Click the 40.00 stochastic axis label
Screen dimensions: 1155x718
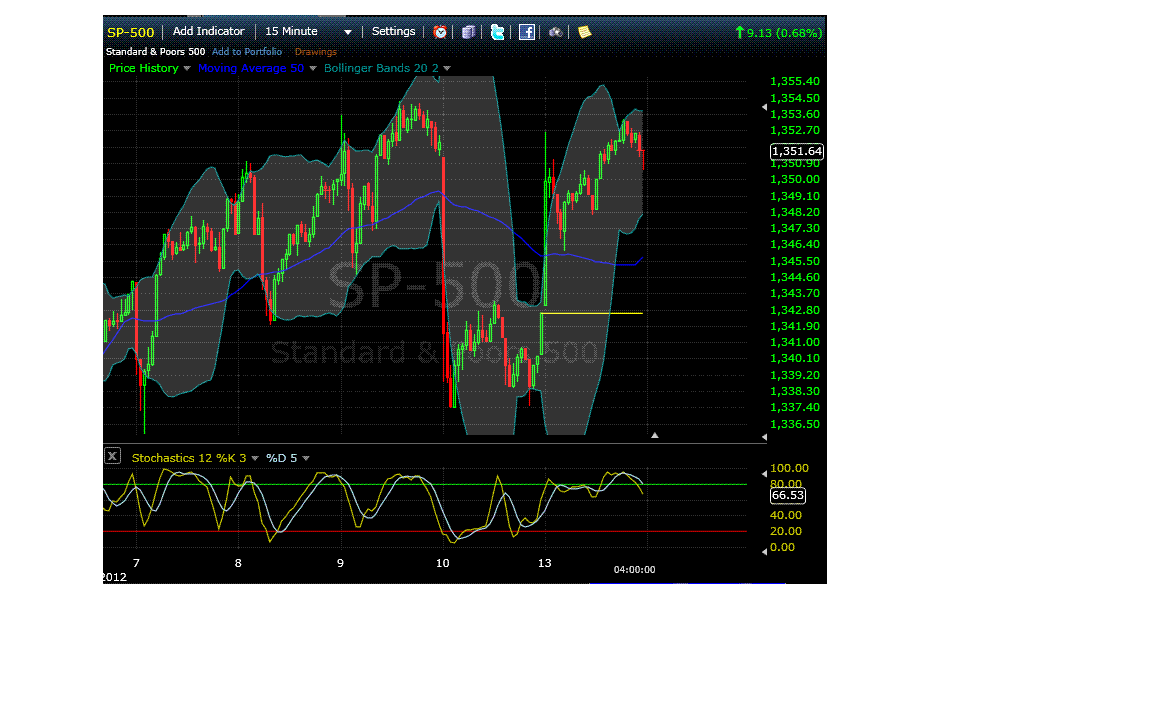(786, 515)
